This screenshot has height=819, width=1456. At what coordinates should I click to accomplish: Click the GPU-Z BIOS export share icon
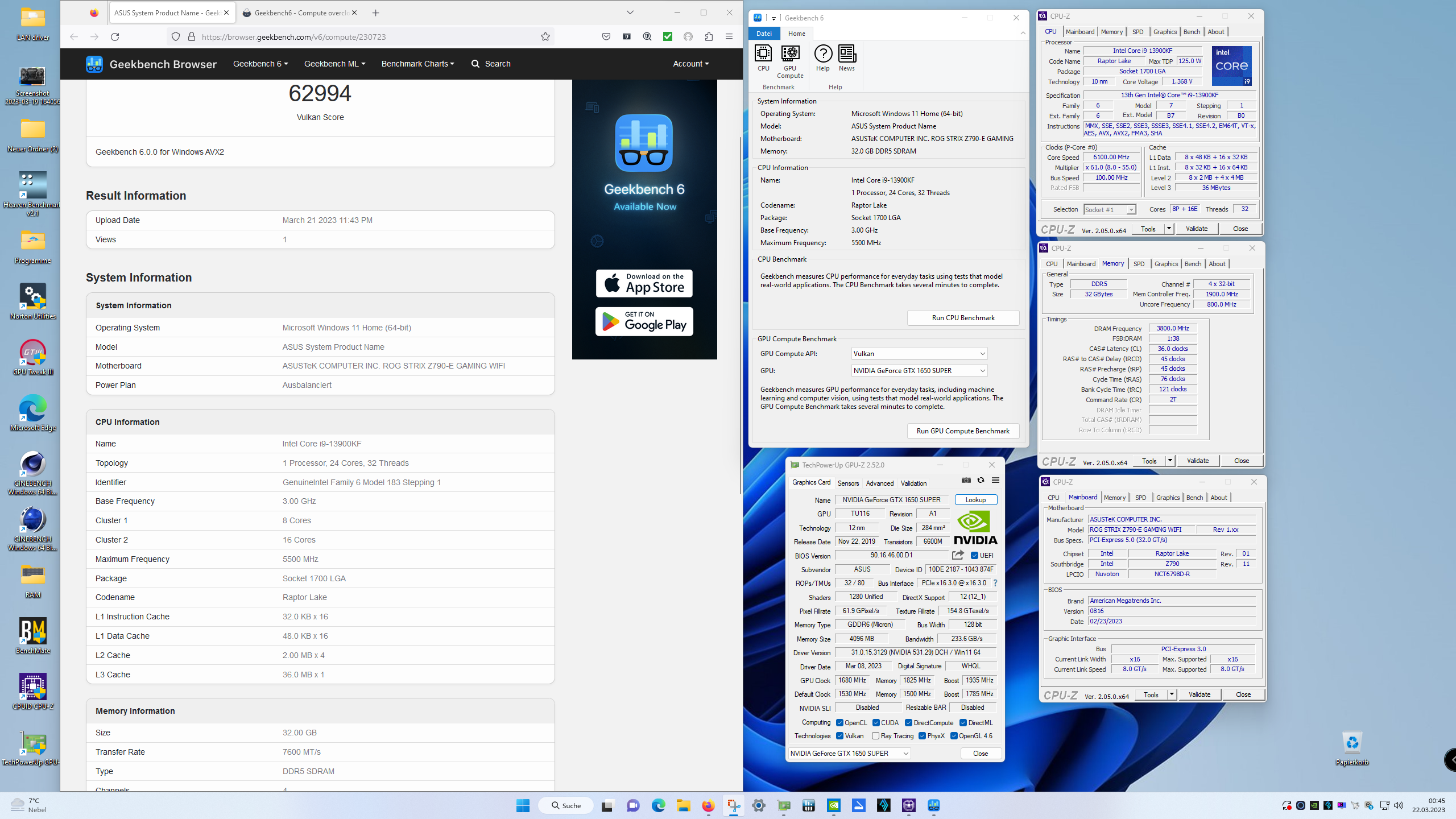[x=958, y=555]
